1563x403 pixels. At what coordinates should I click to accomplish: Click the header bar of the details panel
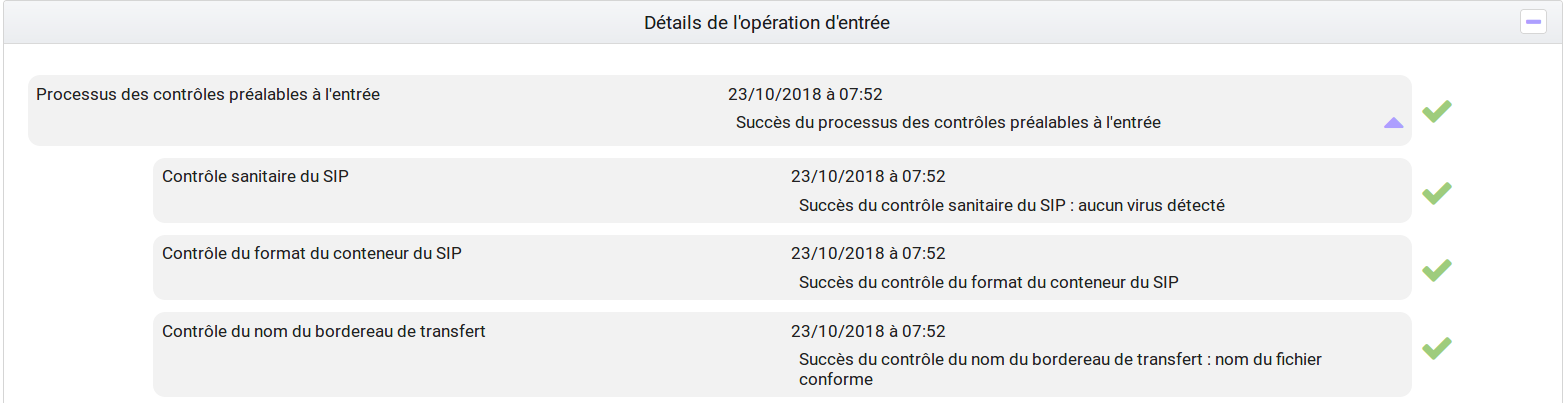781,22
